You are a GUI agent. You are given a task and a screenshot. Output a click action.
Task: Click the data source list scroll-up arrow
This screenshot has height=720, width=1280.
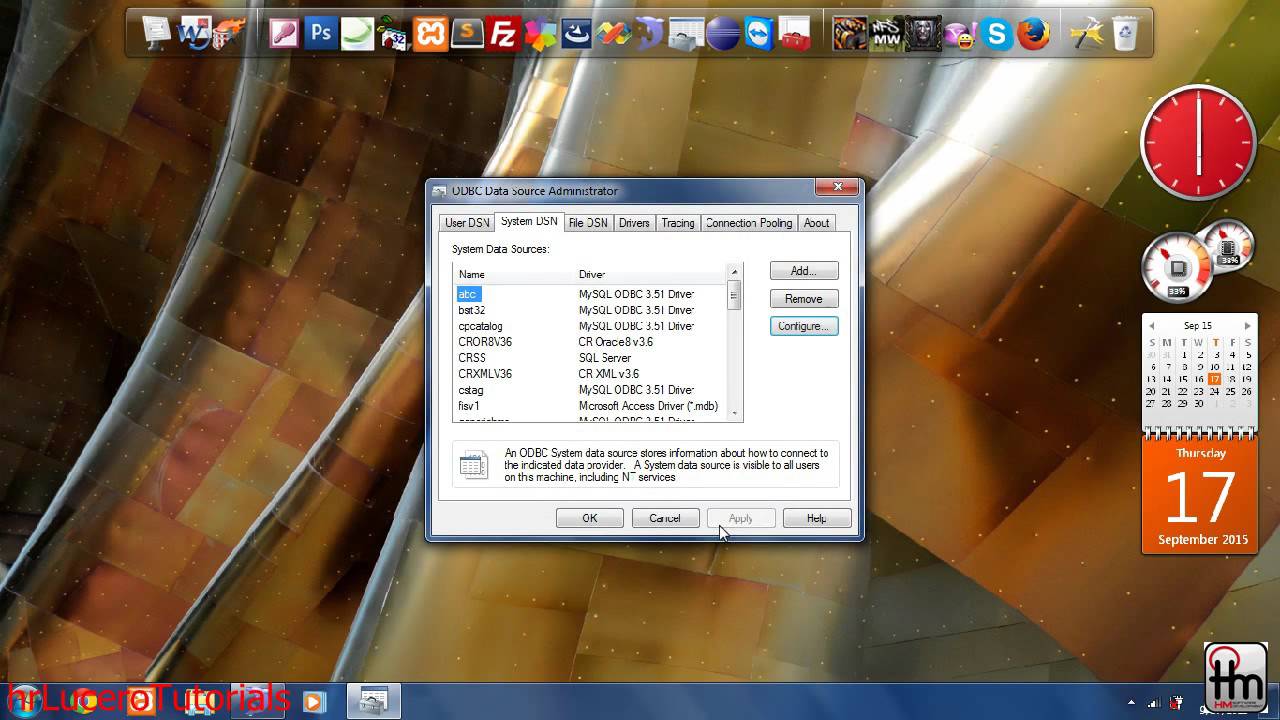coord(735,272)
